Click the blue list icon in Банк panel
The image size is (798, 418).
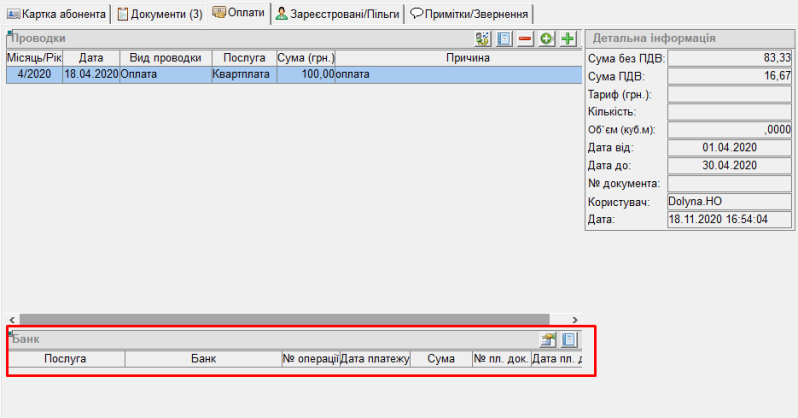[x=569, y=340]
